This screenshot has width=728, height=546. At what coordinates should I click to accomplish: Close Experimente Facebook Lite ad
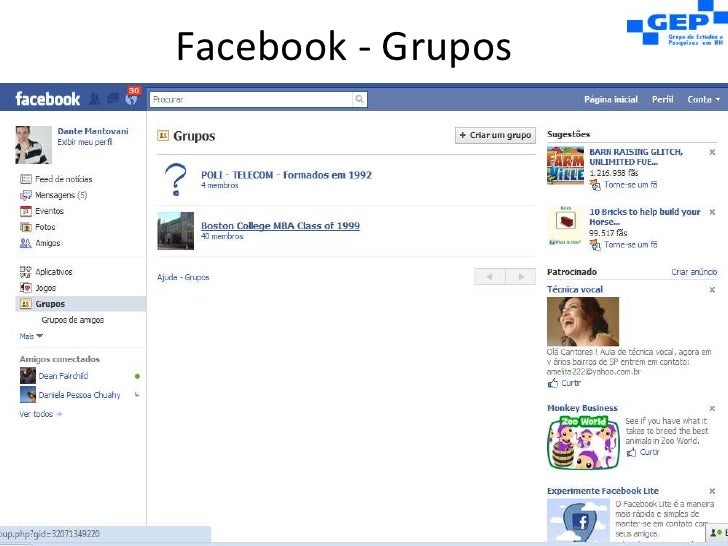pos(712,491)
